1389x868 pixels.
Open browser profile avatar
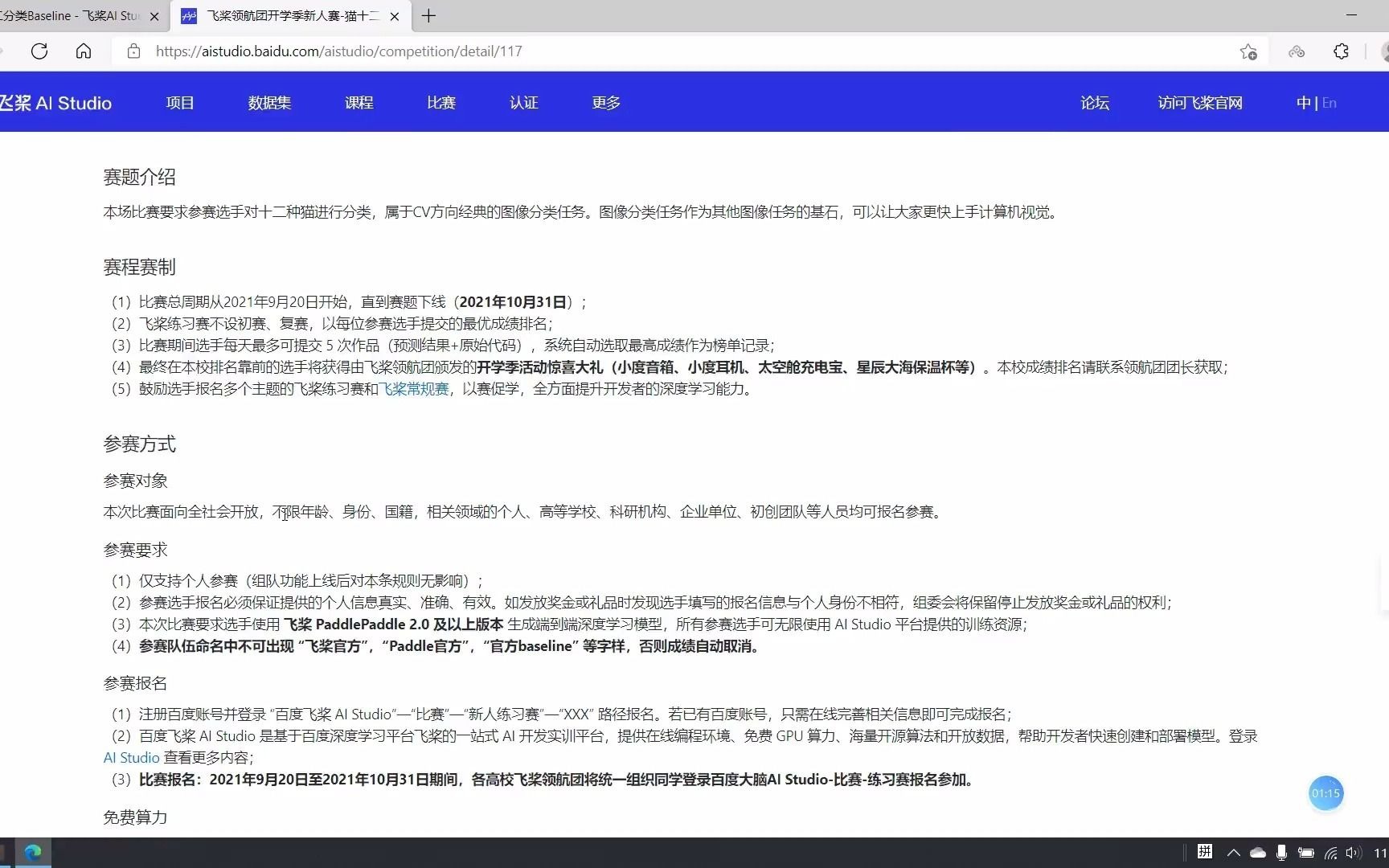1384,51
